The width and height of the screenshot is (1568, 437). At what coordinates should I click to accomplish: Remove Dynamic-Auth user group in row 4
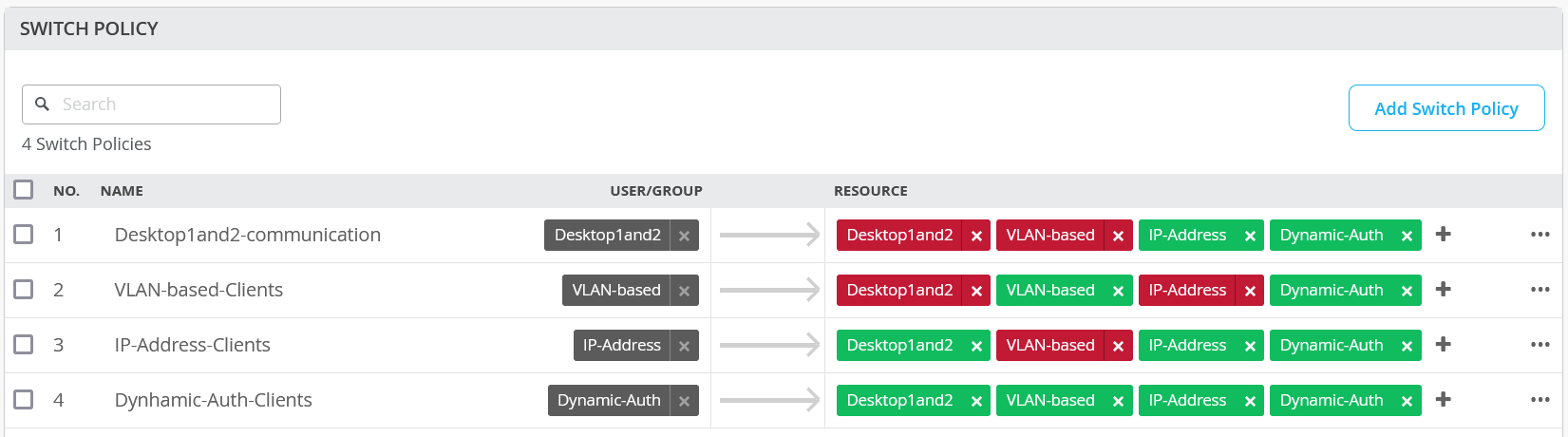(x=684, y=401)
